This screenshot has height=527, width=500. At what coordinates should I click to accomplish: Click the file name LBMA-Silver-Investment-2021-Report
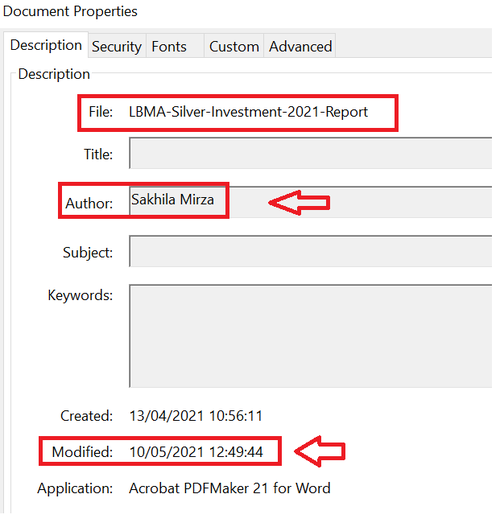(x=248, y=112)
